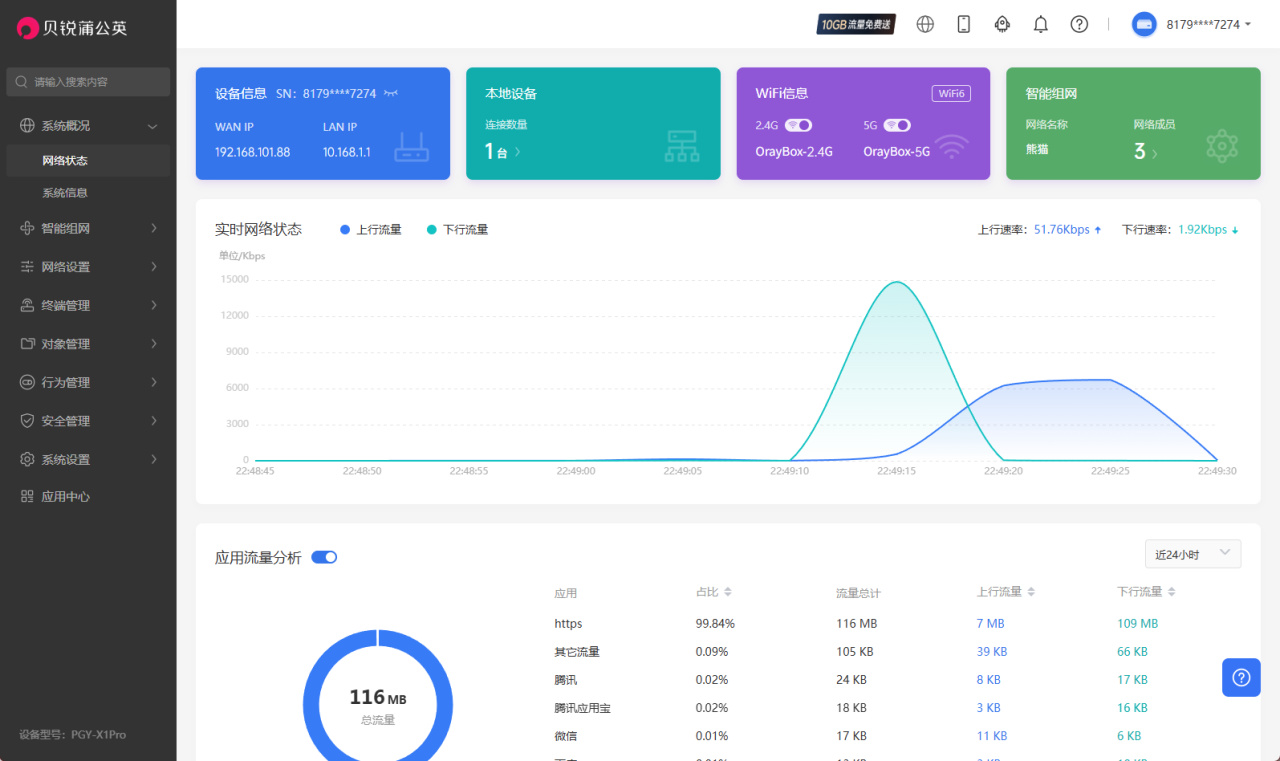Click the router icon on 设备信息 card
The width and height of the screenshot is (1280, 761).
pyautogui.click(x=411, y=147)
